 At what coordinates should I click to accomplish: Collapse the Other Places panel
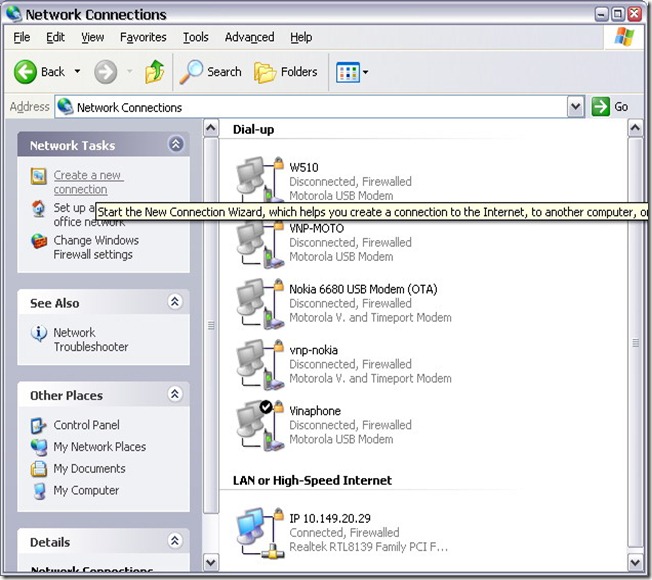(x=175, y=394)
